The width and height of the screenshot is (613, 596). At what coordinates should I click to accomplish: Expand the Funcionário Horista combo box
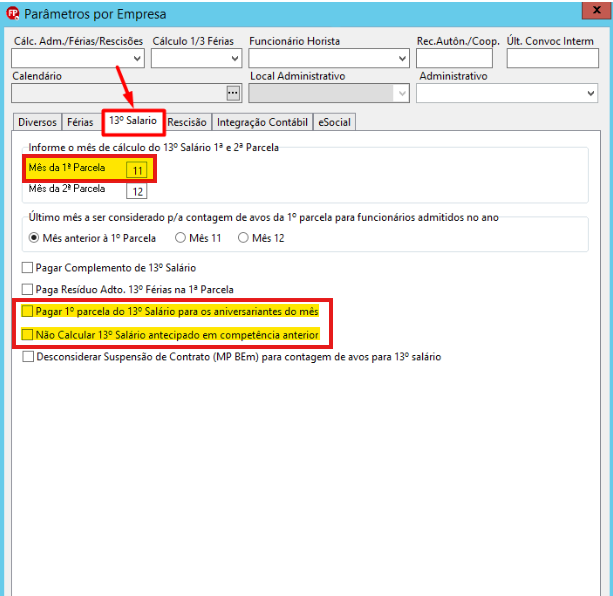pyautogui.click(x=329, y=58)
